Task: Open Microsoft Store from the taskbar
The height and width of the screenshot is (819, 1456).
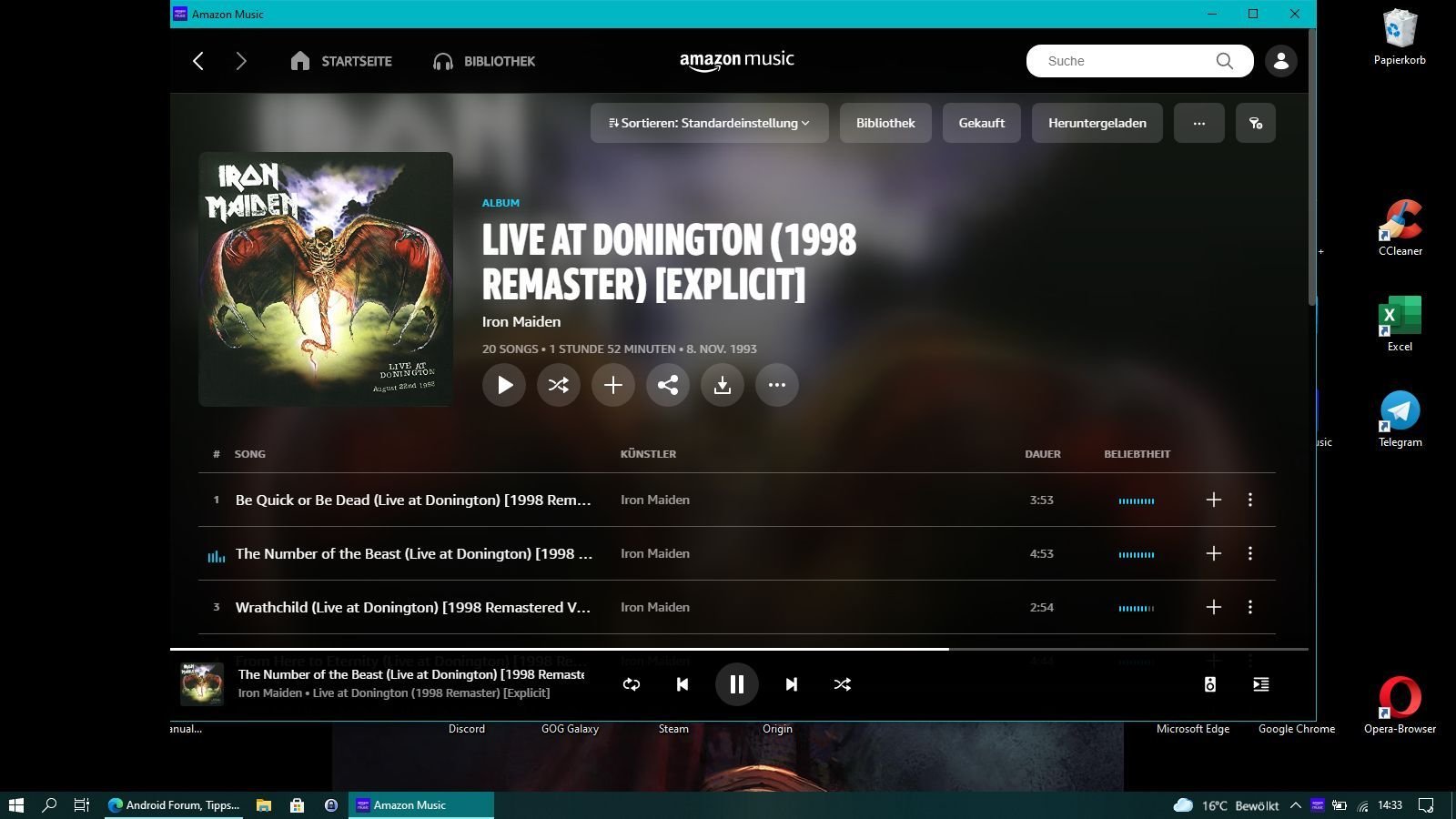Action: tap(297, 804)
